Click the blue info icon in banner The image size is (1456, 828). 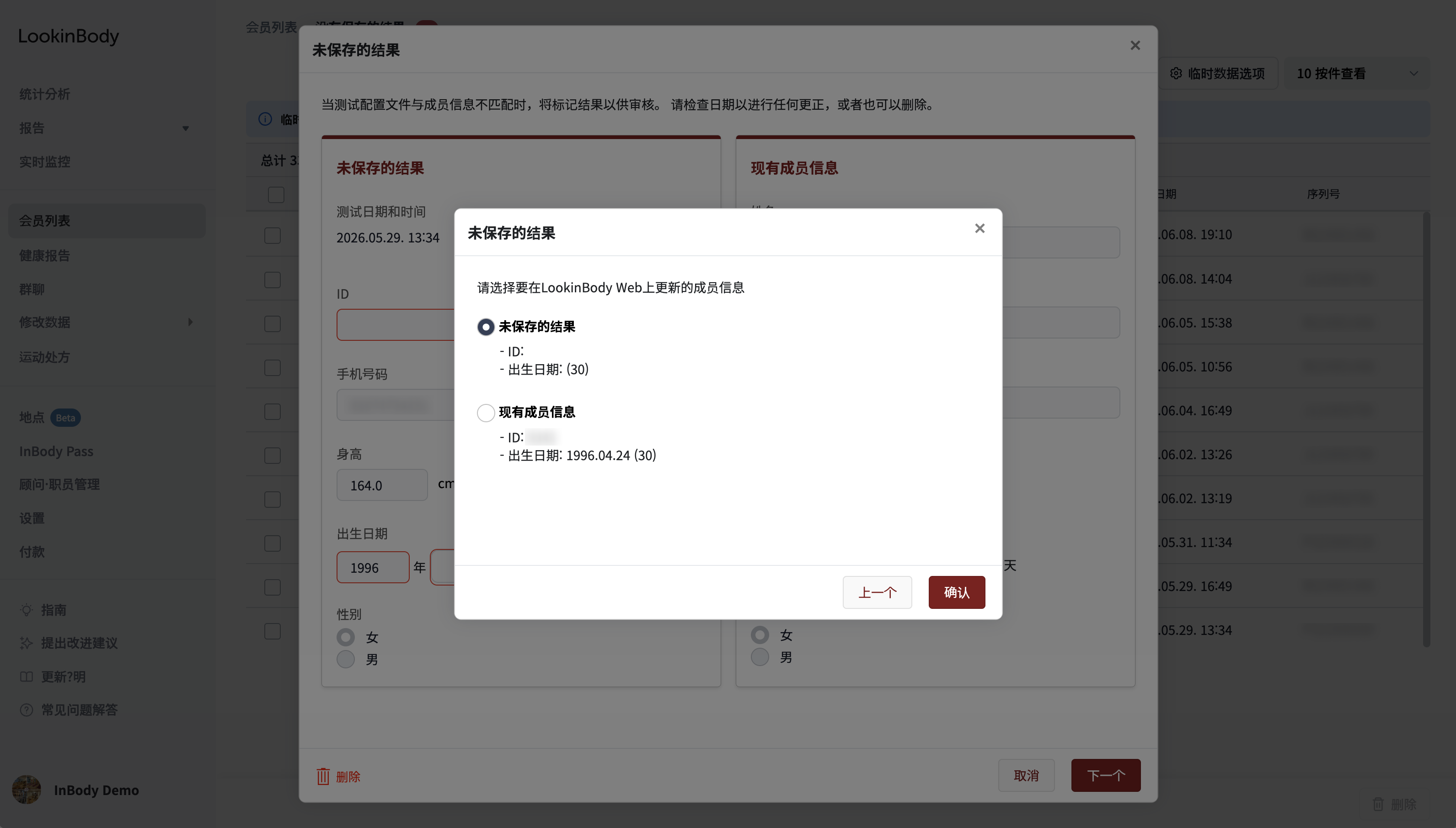(265, 119)
